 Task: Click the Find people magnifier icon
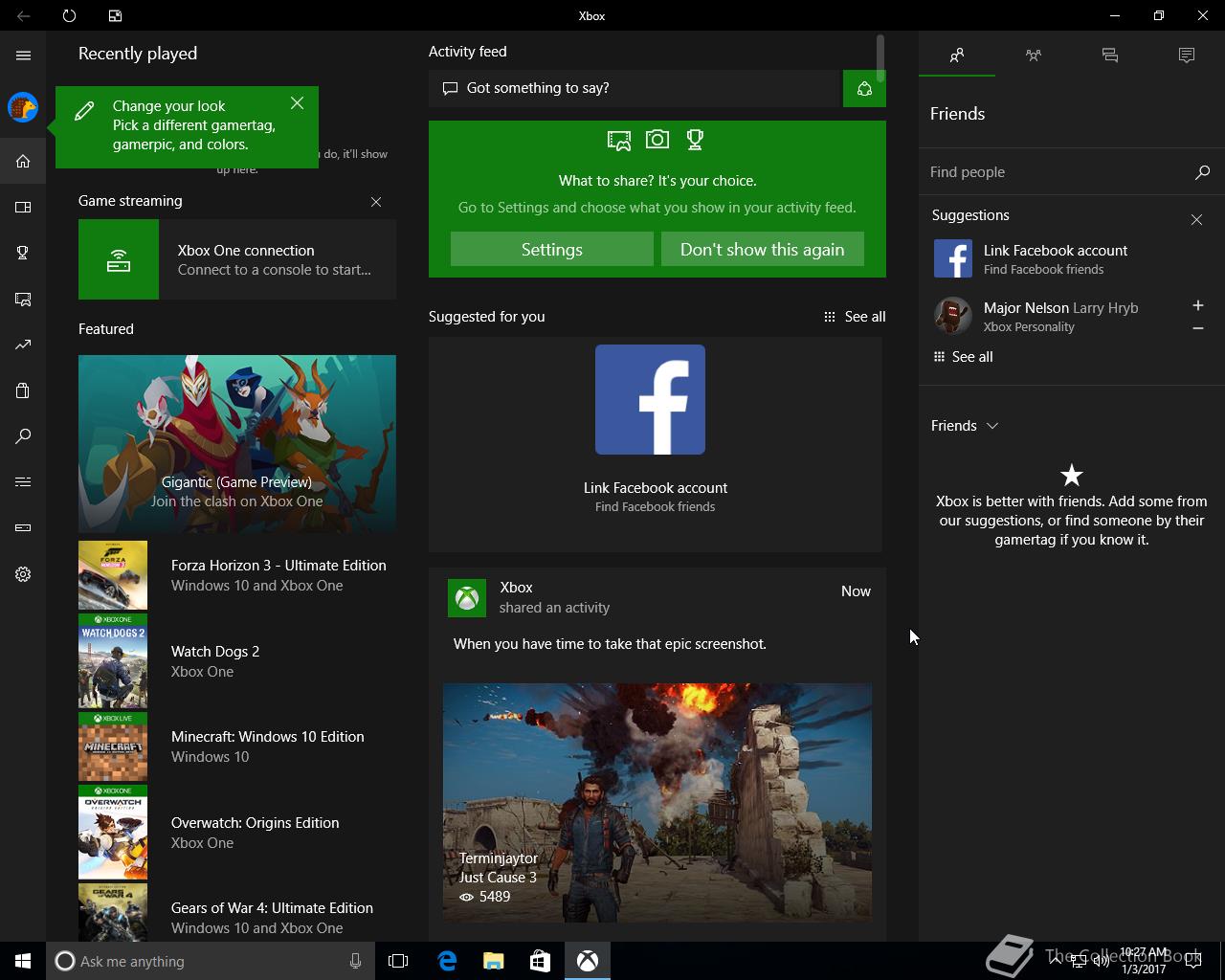point(1203,172)
